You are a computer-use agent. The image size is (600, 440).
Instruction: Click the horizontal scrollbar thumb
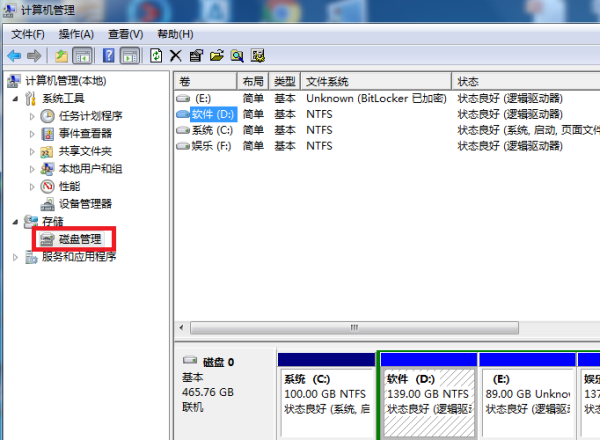coord(354,328)
